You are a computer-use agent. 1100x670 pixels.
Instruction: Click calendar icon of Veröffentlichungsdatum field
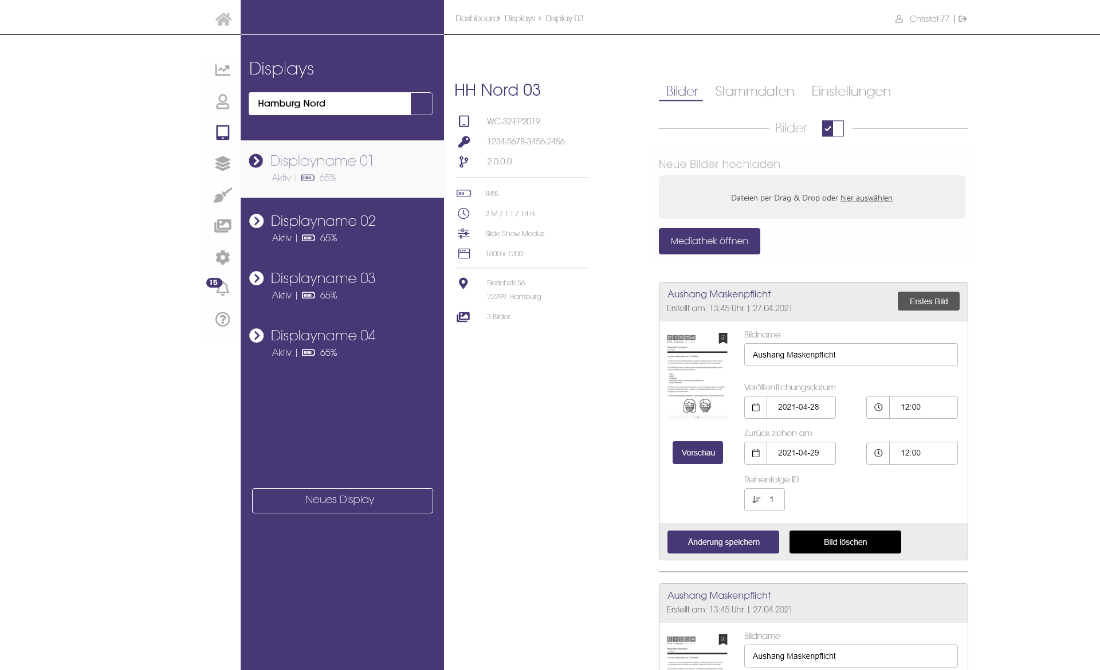(756, 407)
